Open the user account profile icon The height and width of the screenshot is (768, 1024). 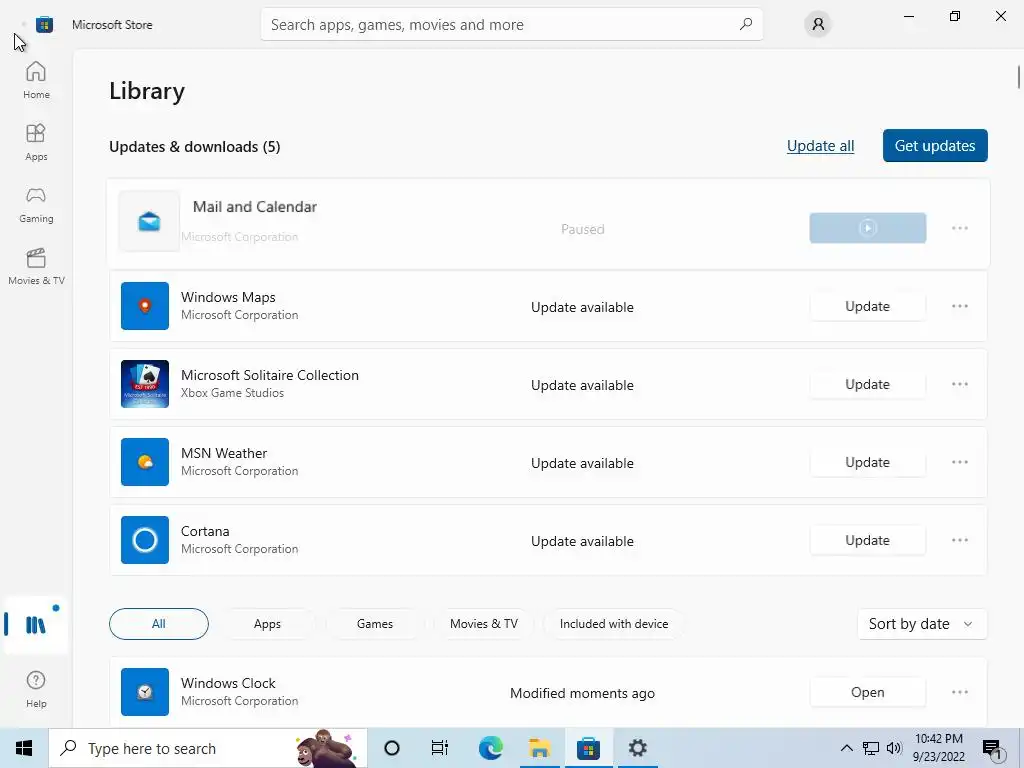[x=818, y=24]
